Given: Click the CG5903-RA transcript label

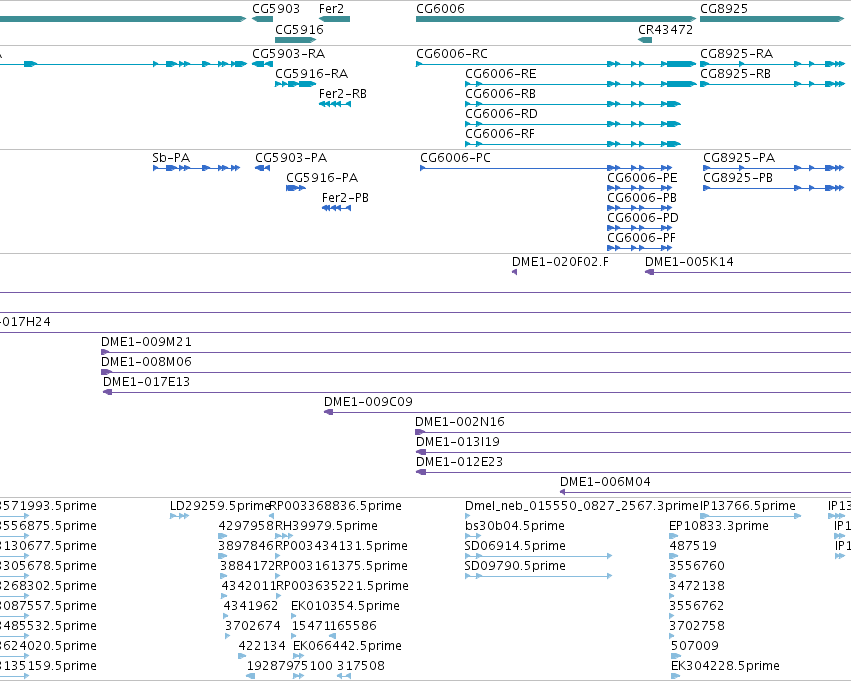Looking at the screenshot, I should [289, 54].
